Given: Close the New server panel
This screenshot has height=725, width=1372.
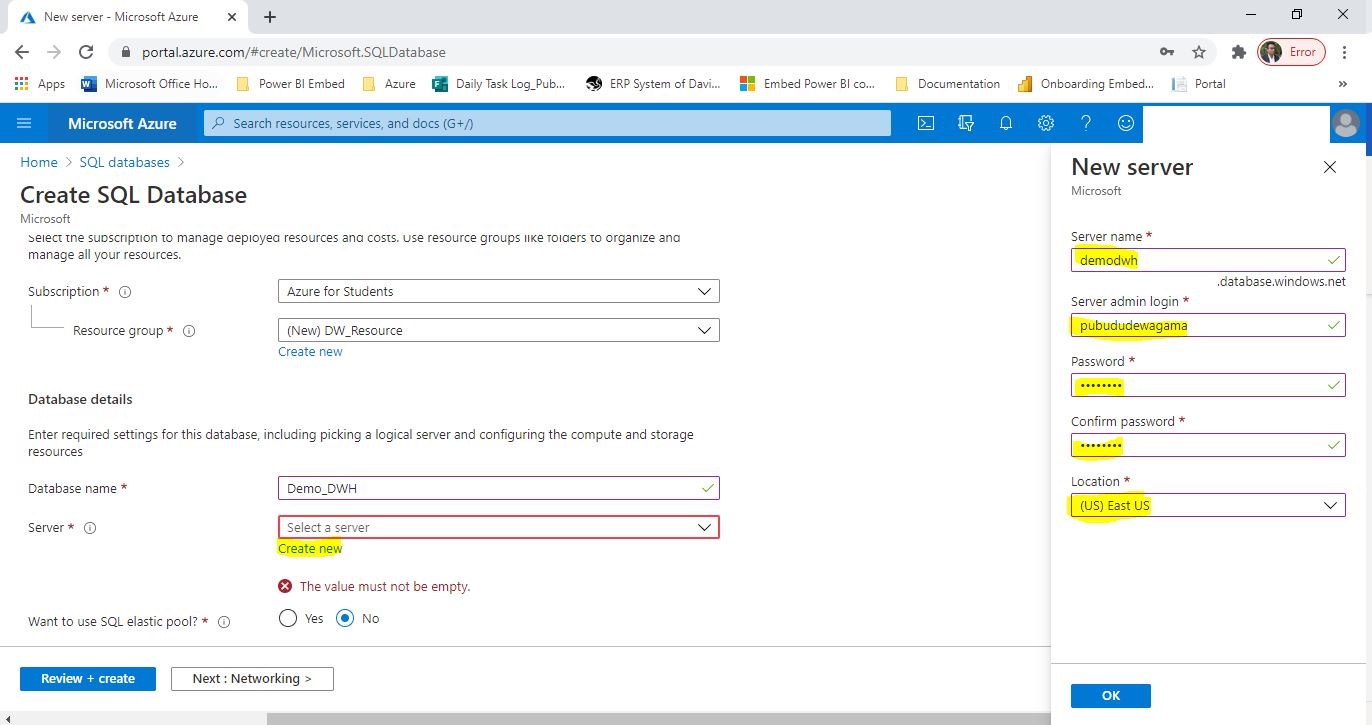Looking at the screenshot, I should [1330, 167].
